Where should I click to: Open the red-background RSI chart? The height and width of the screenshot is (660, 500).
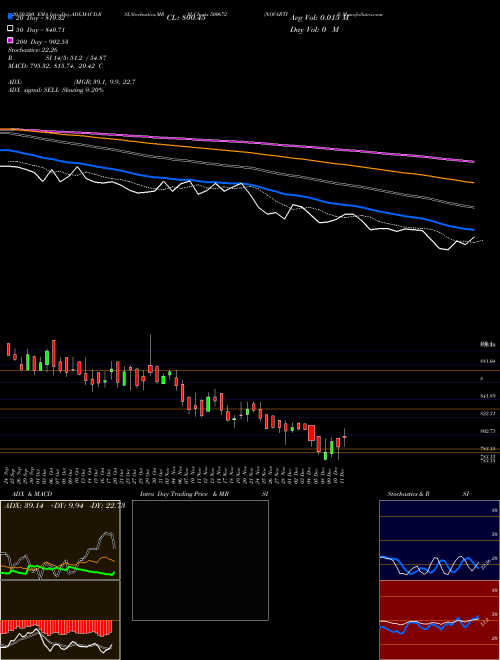click(x=439, y=620)
